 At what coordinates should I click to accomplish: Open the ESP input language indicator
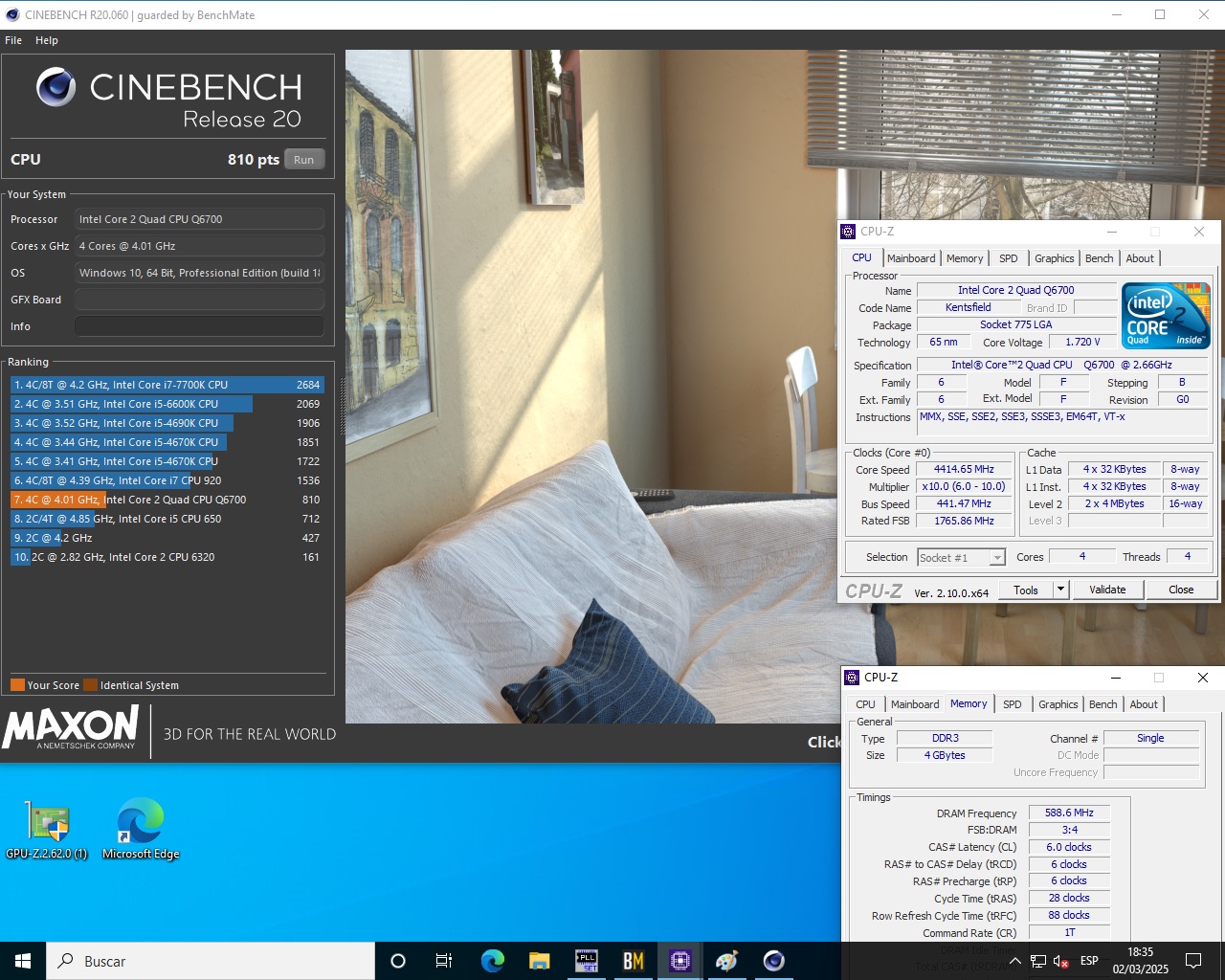1089,961
